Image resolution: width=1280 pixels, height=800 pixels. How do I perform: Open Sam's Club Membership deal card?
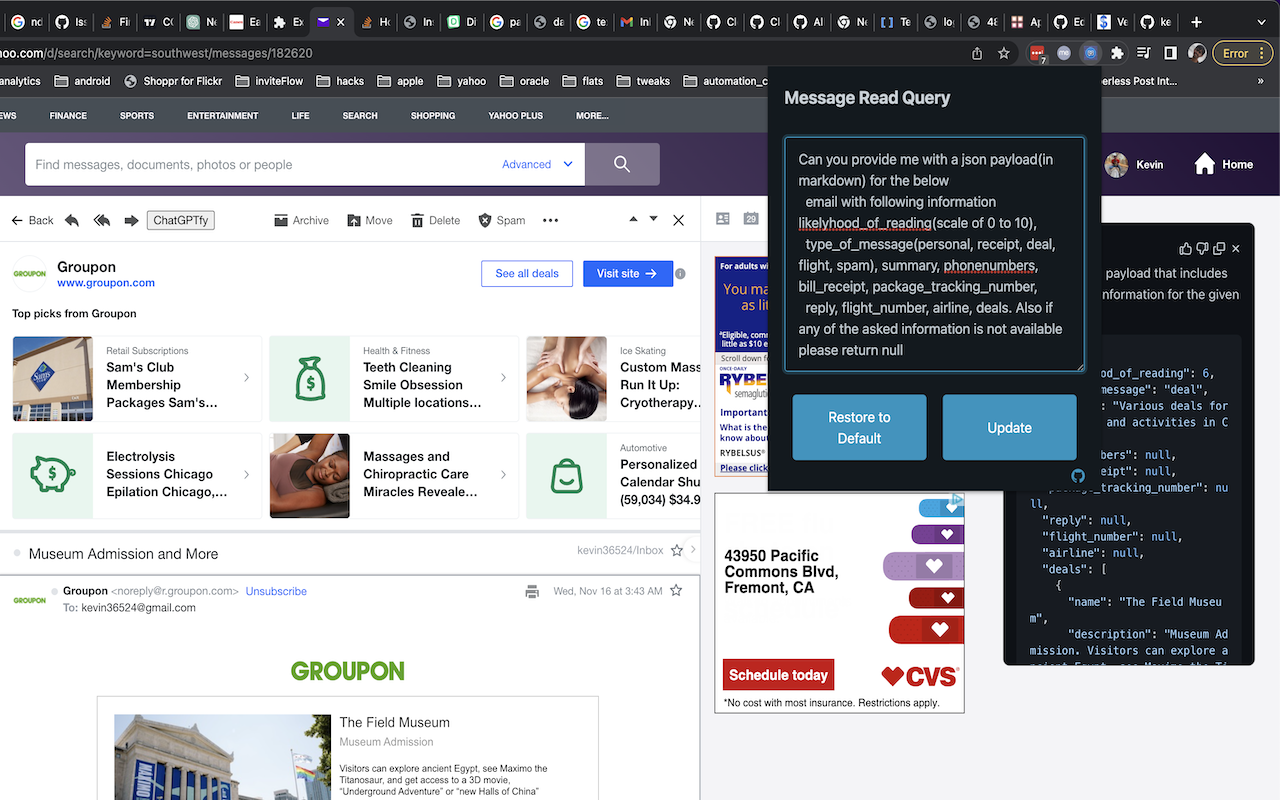[x=137, y=377]
